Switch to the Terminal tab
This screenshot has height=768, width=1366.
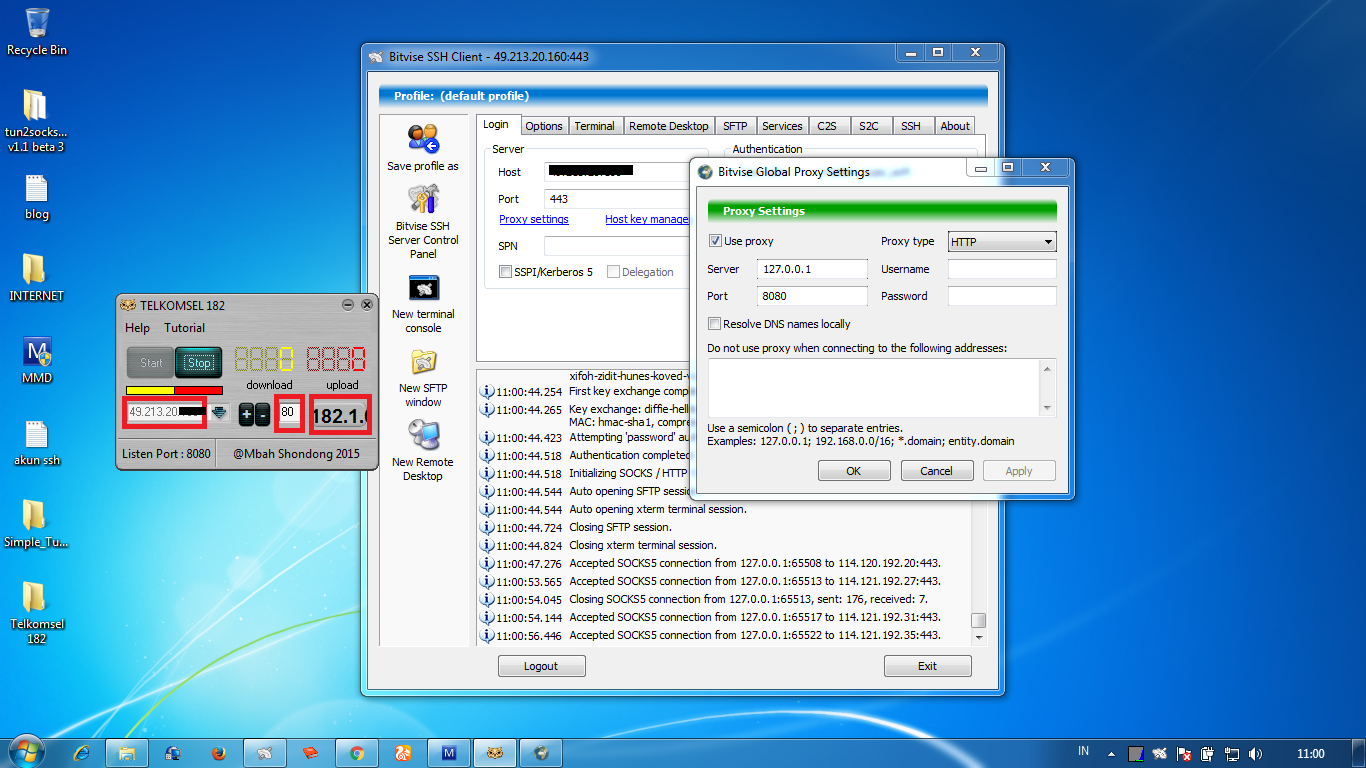(594, 126)
